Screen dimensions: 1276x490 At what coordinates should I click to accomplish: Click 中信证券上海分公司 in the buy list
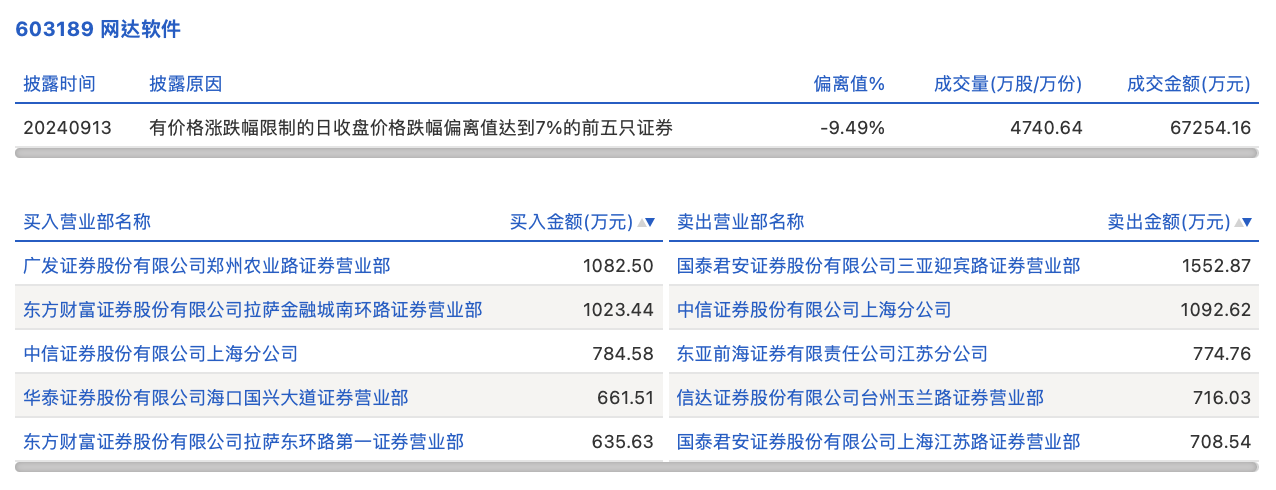(x=160, y=354)
